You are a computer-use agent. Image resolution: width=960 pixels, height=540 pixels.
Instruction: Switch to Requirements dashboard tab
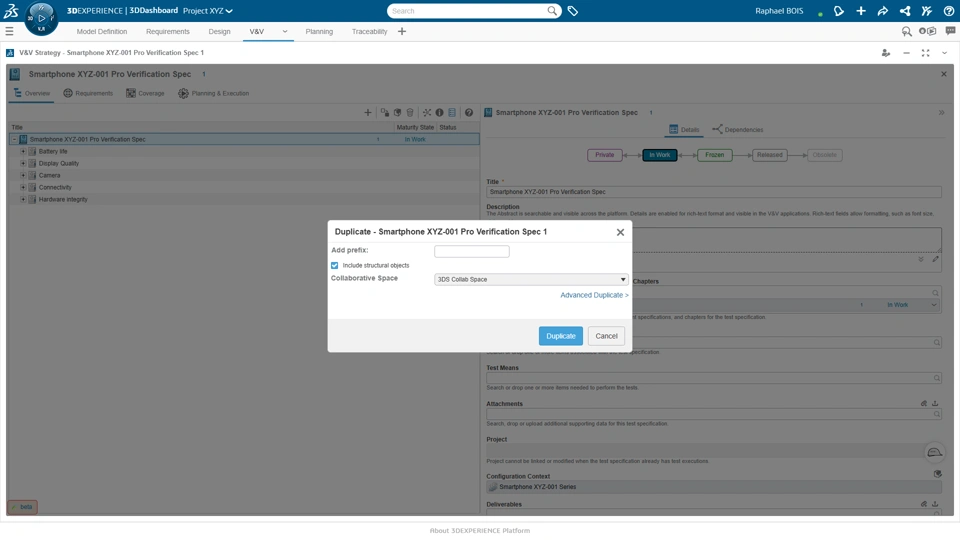click(168, 31)
